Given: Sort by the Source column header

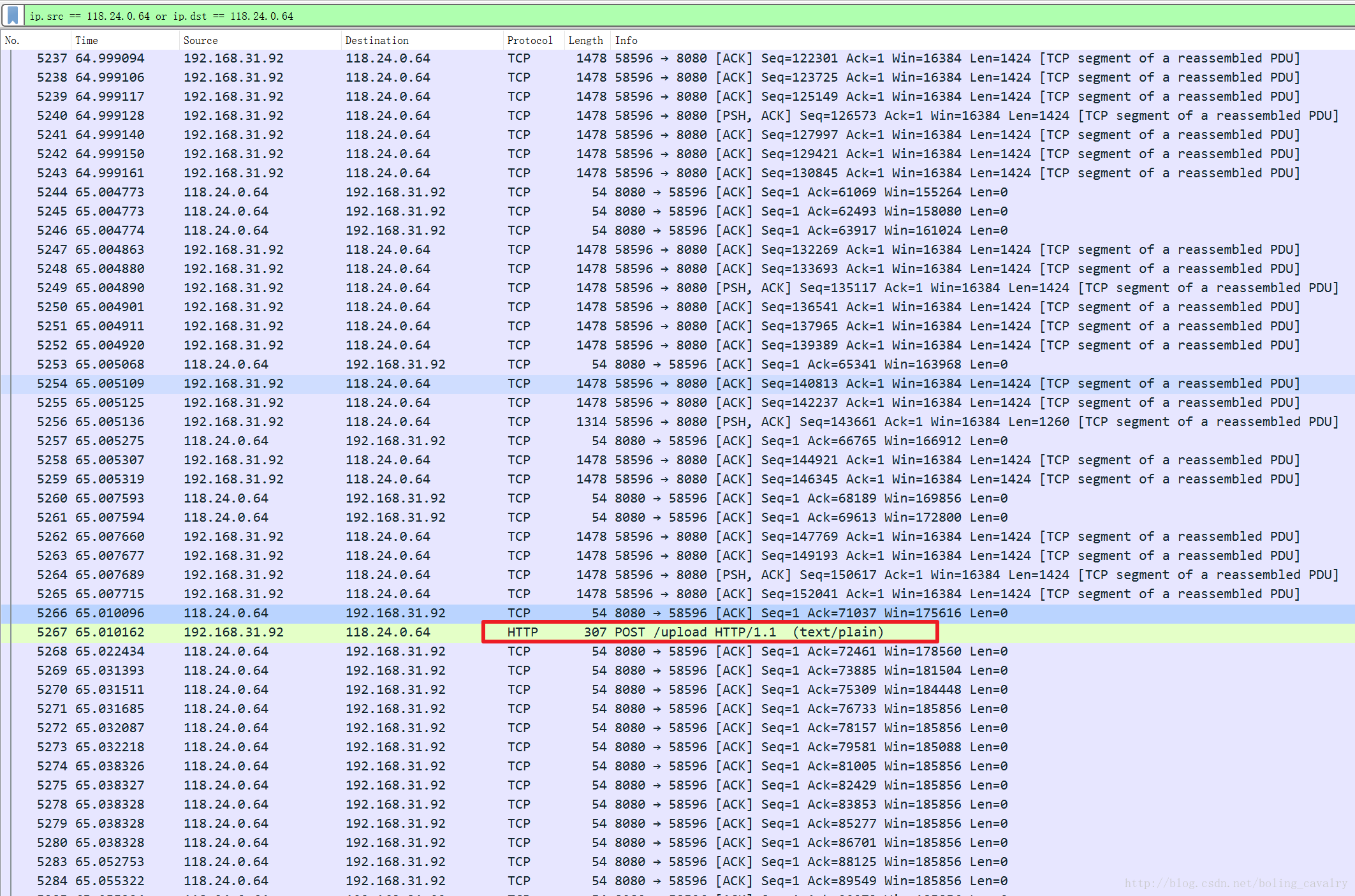Looking at the screenshot, I should 261,40.
